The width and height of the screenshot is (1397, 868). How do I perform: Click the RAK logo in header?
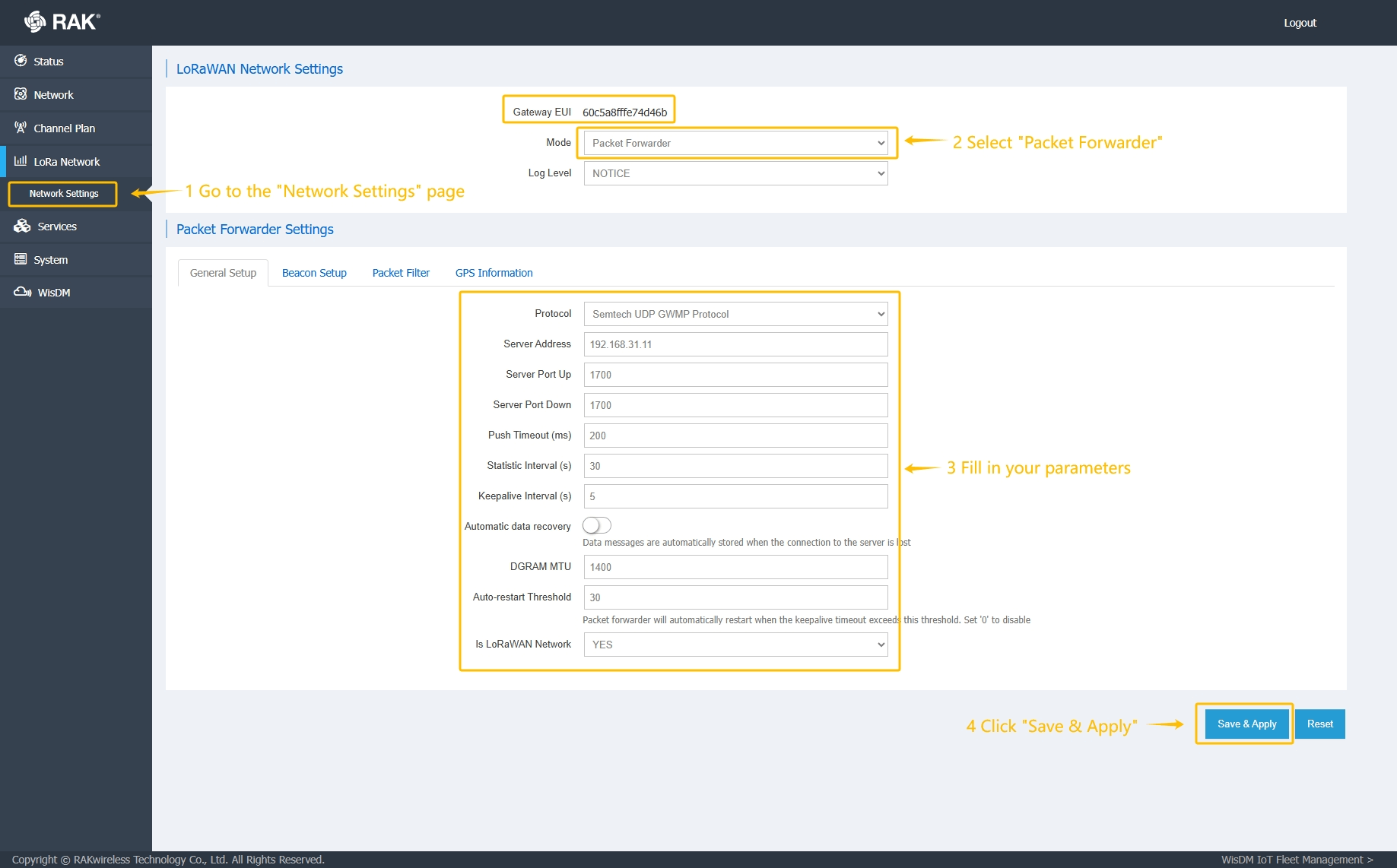(62, 22)
